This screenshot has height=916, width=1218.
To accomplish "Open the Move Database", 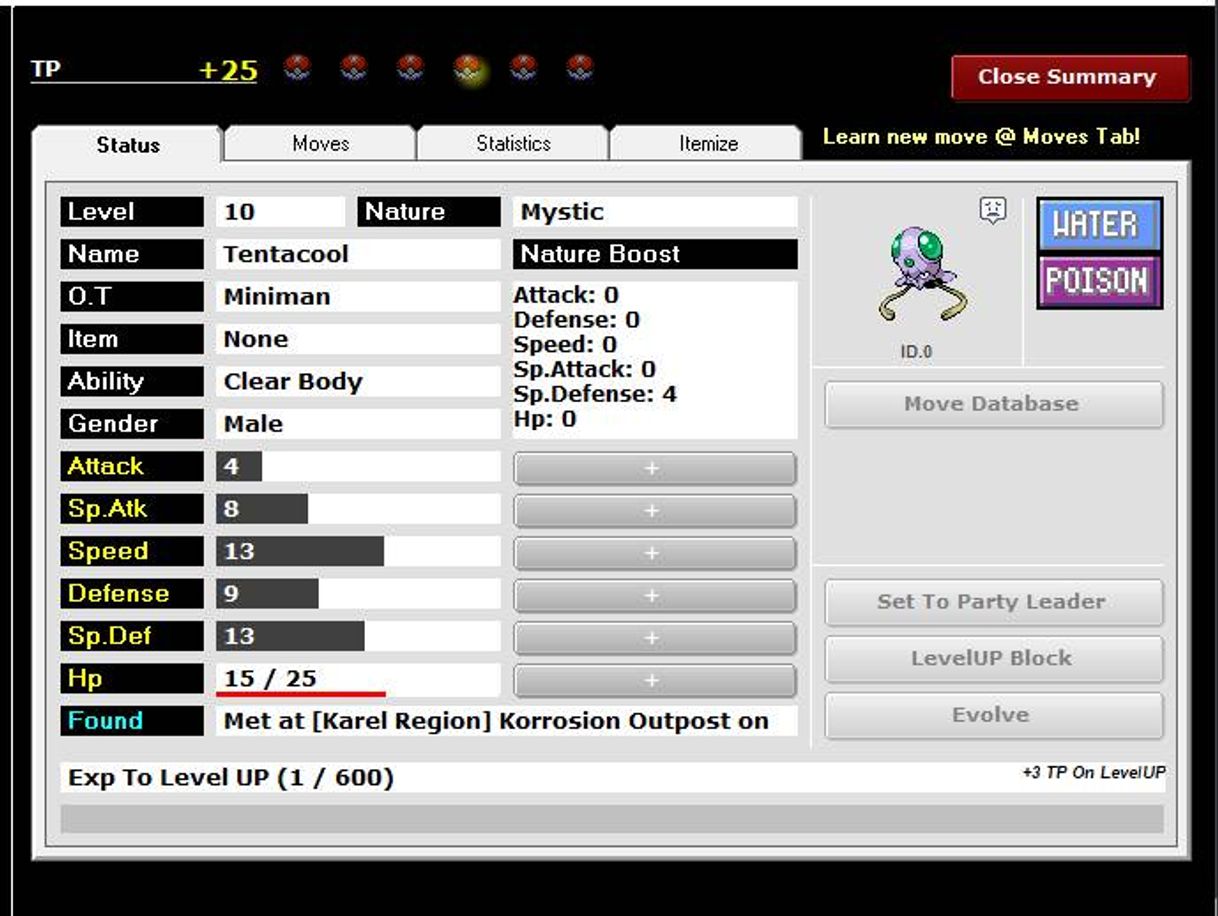I will 993,404.
